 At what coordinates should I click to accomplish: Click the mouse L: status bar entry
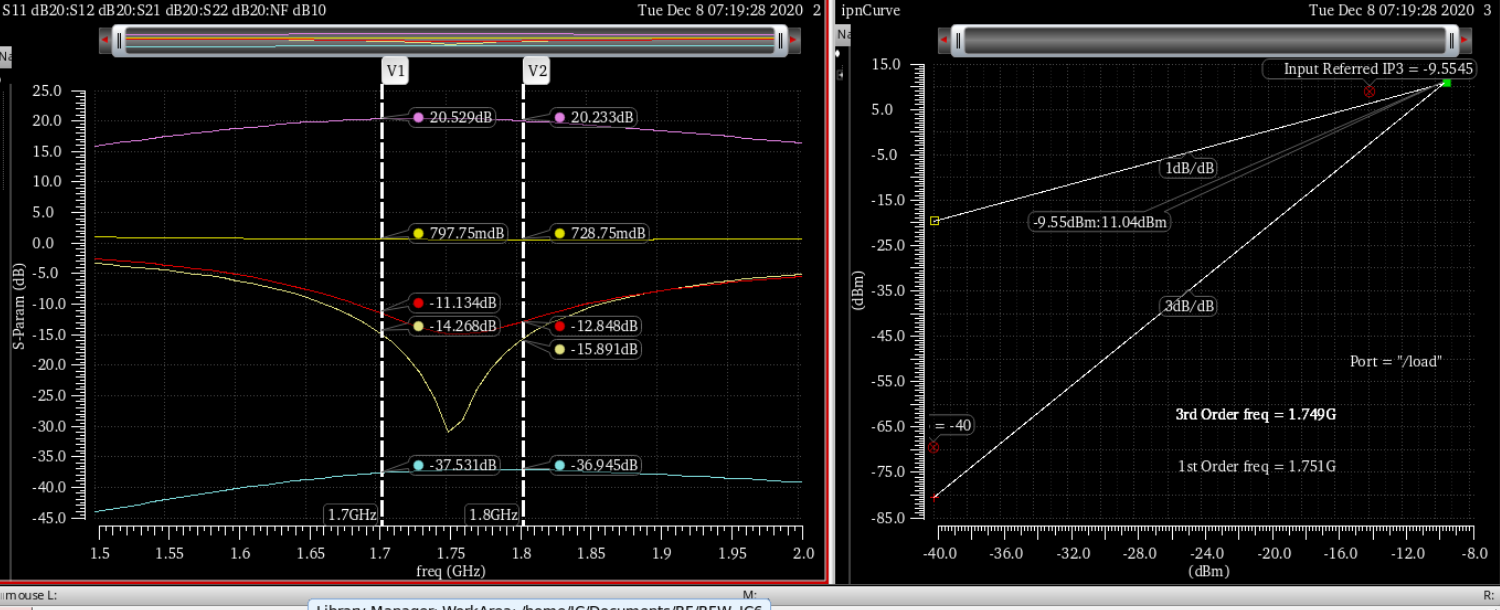coord(29,595)
